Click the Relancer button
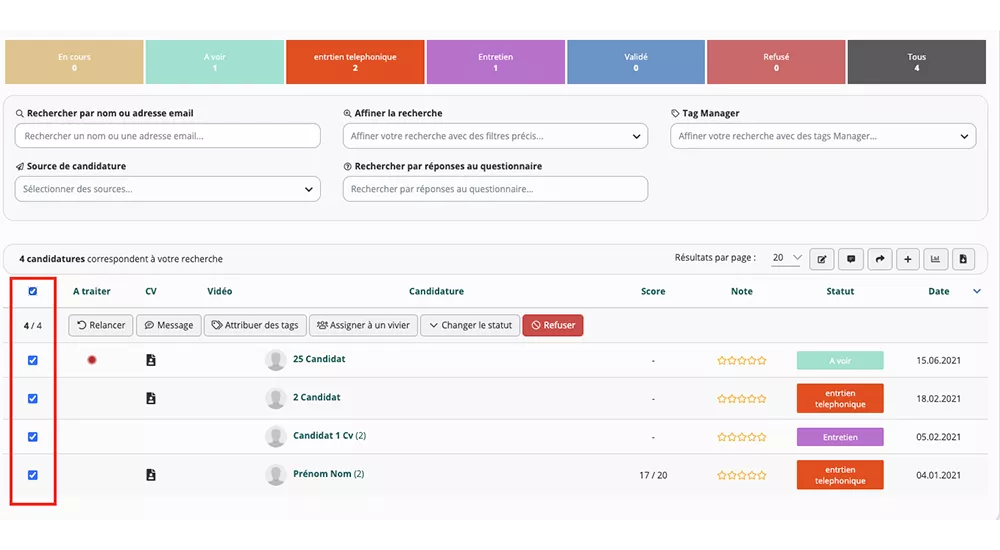Screen dimensions: 1000x550 pyautogui.click(x=101, y=325)
